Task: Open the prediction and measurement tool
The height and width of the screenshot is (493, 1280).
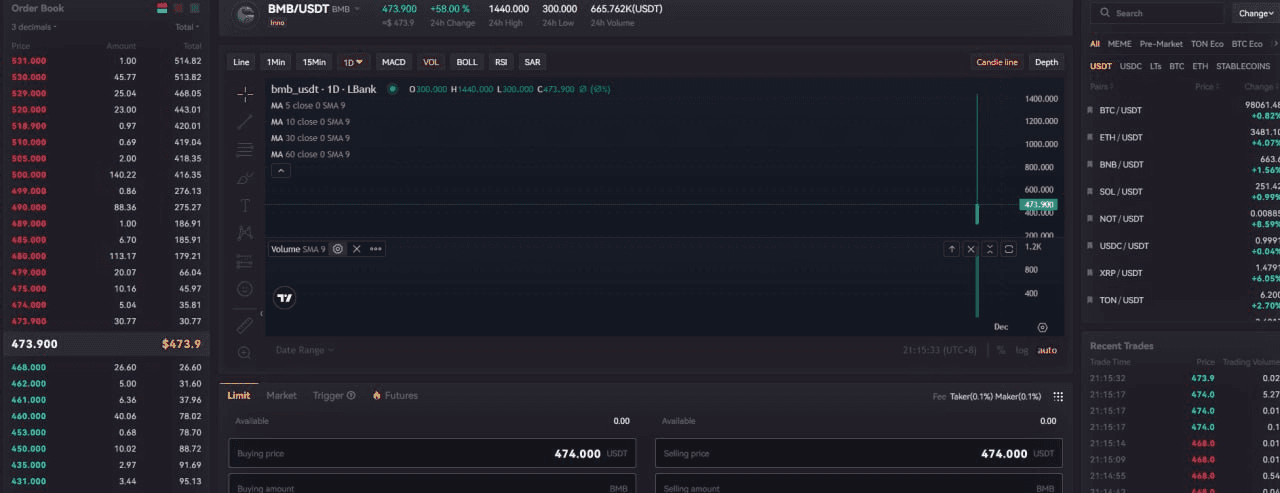Action: tap(245, 261)
